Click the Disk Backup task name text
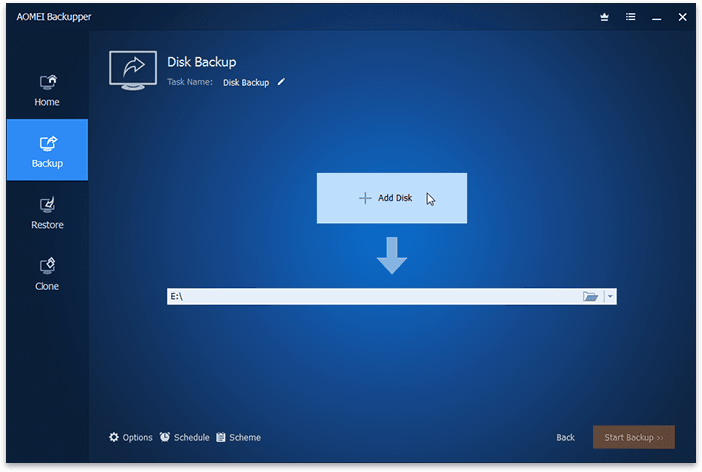 pos(245,82)
